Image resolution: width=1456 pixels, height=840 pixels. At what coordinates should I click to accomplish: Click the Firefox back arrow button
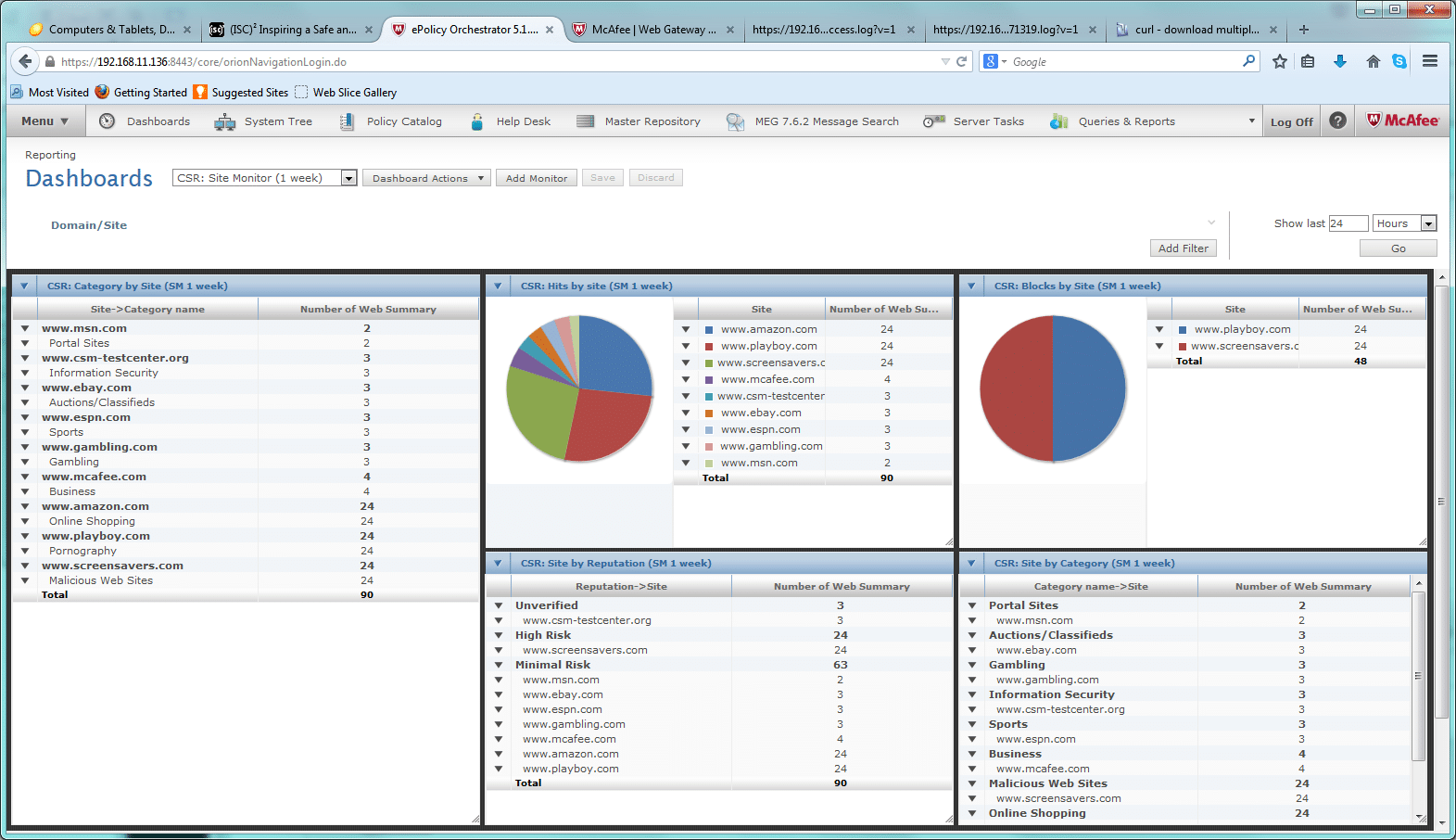click(25, 61)
